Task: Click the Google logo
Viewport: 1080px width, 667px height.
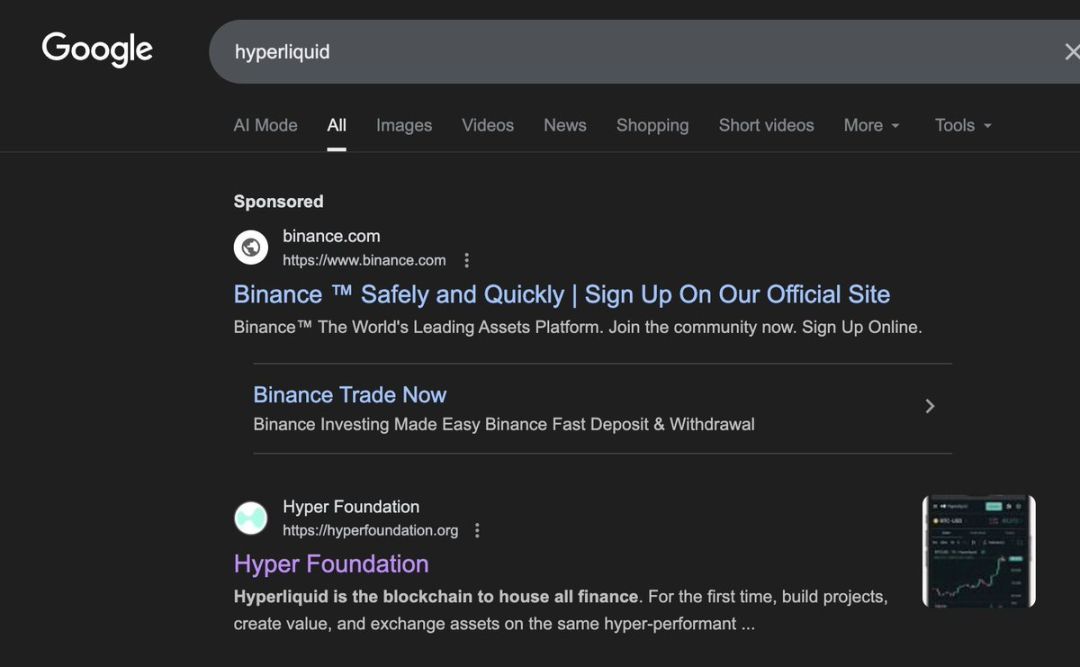Action: point(96,49)
